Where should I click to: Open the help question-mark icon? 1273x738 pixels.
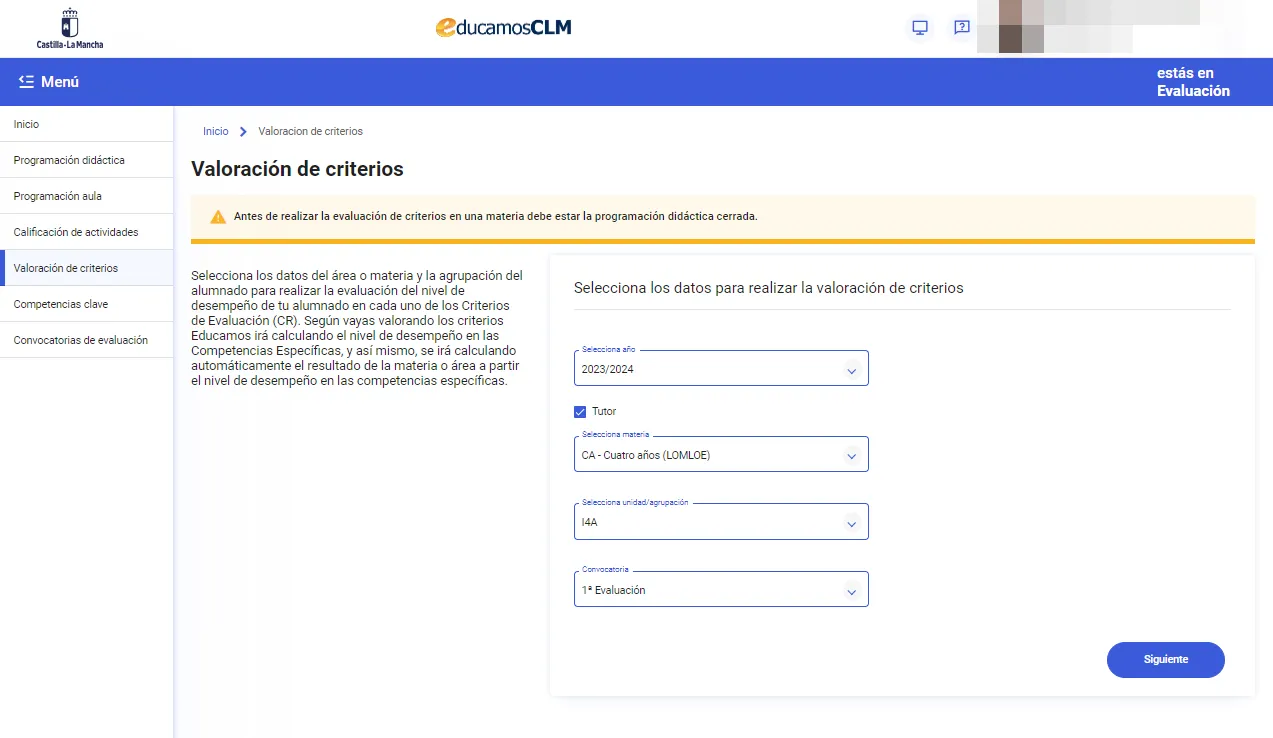coord(960,27)
